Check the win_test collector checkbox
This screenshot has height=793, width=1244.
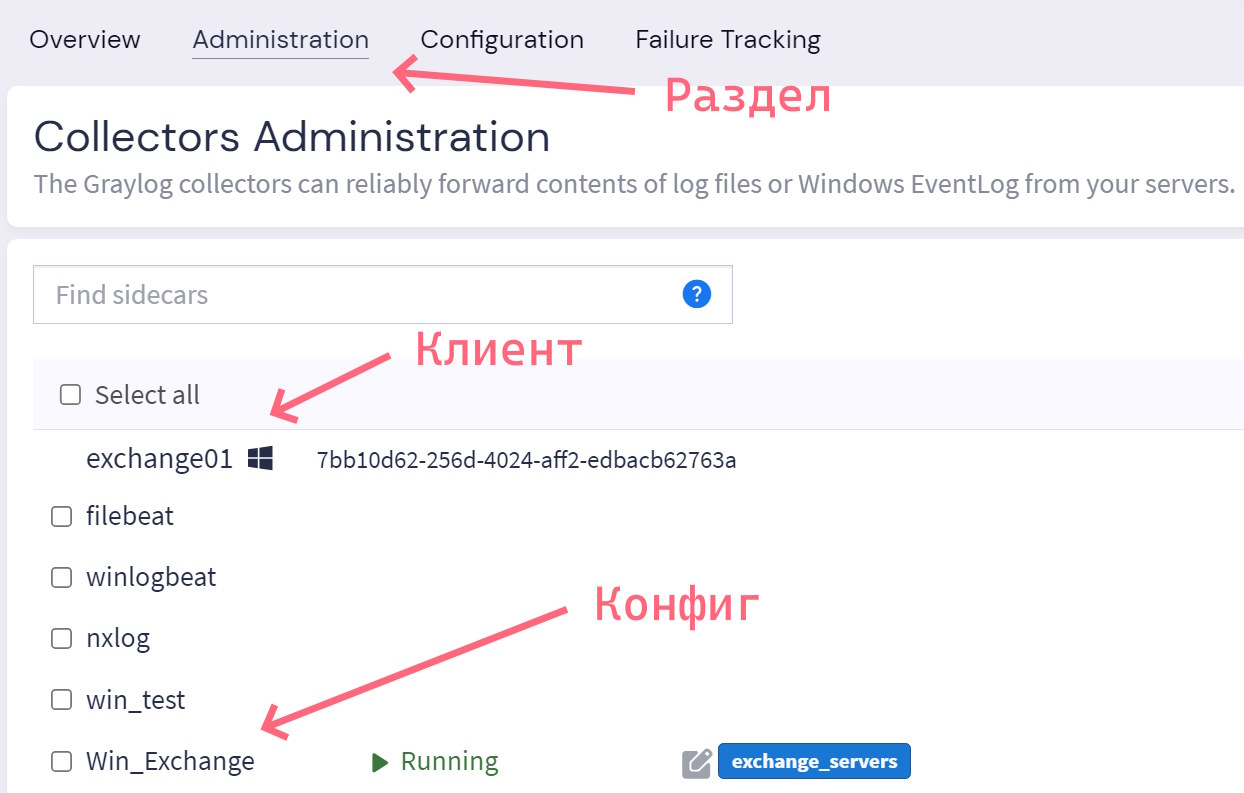62,700
